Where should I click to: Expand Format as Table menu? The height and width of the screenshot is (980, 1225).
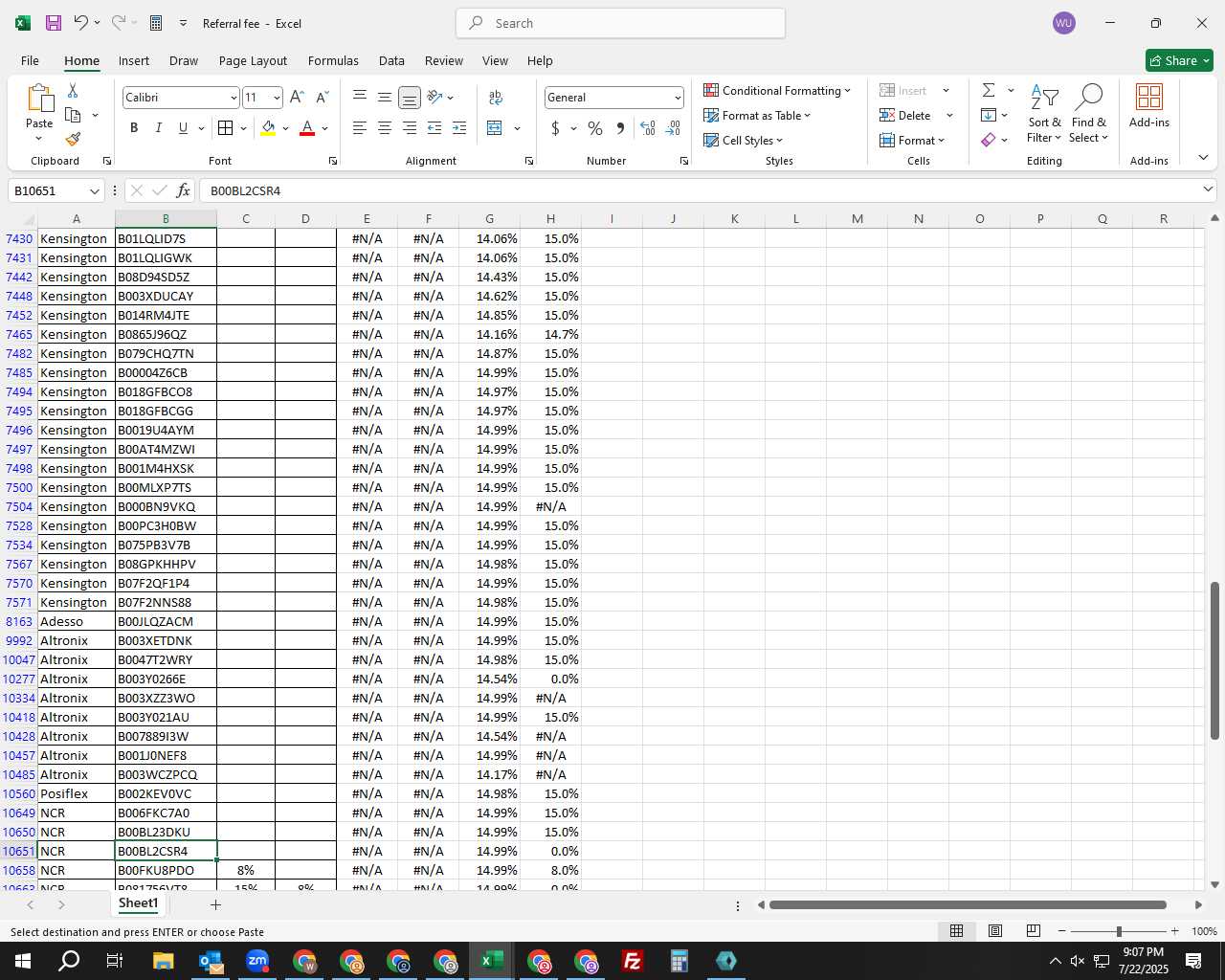point(757,115)
